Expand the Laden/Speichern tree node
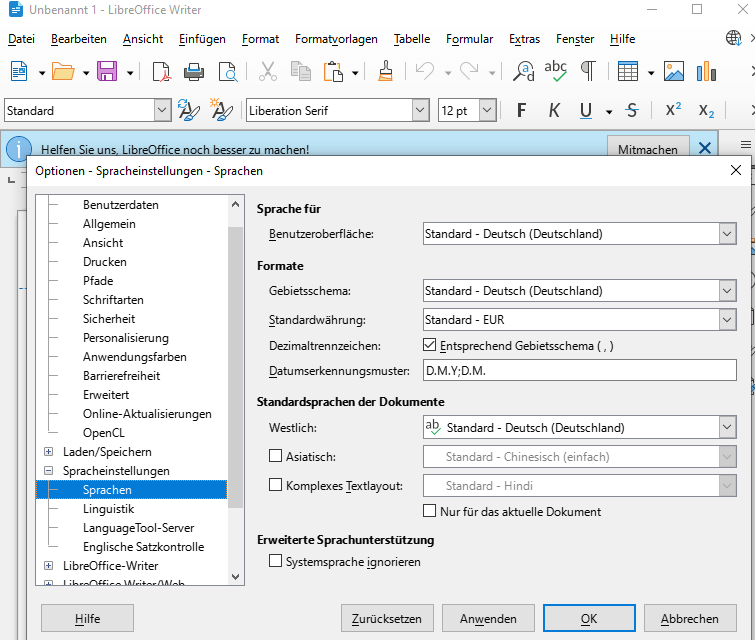This screenshot has width=755, height=640. coord(48,451)
